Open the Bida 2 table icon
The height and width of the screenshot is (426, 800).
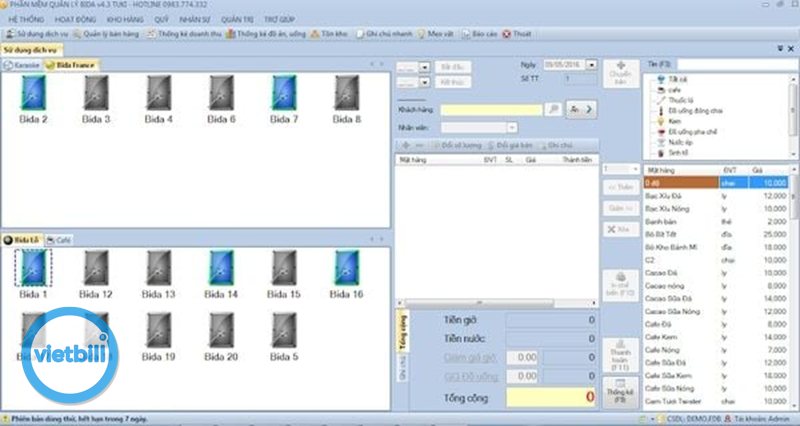click(33, 95)
